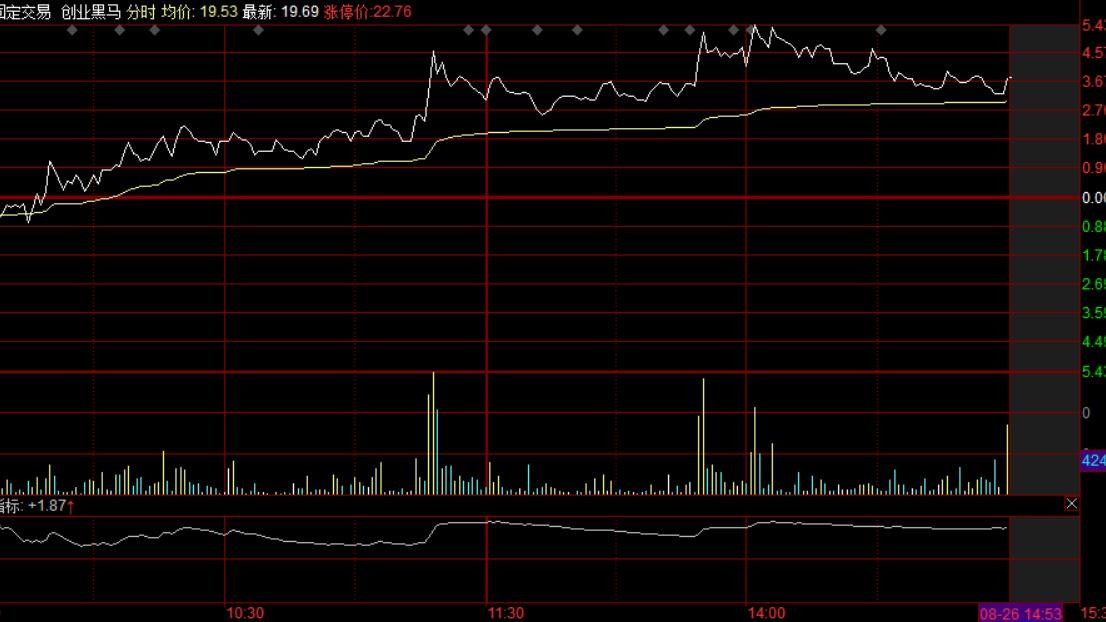
Task: Click the diamond marker on the 14:00 gridline
Action: (751, 30)
